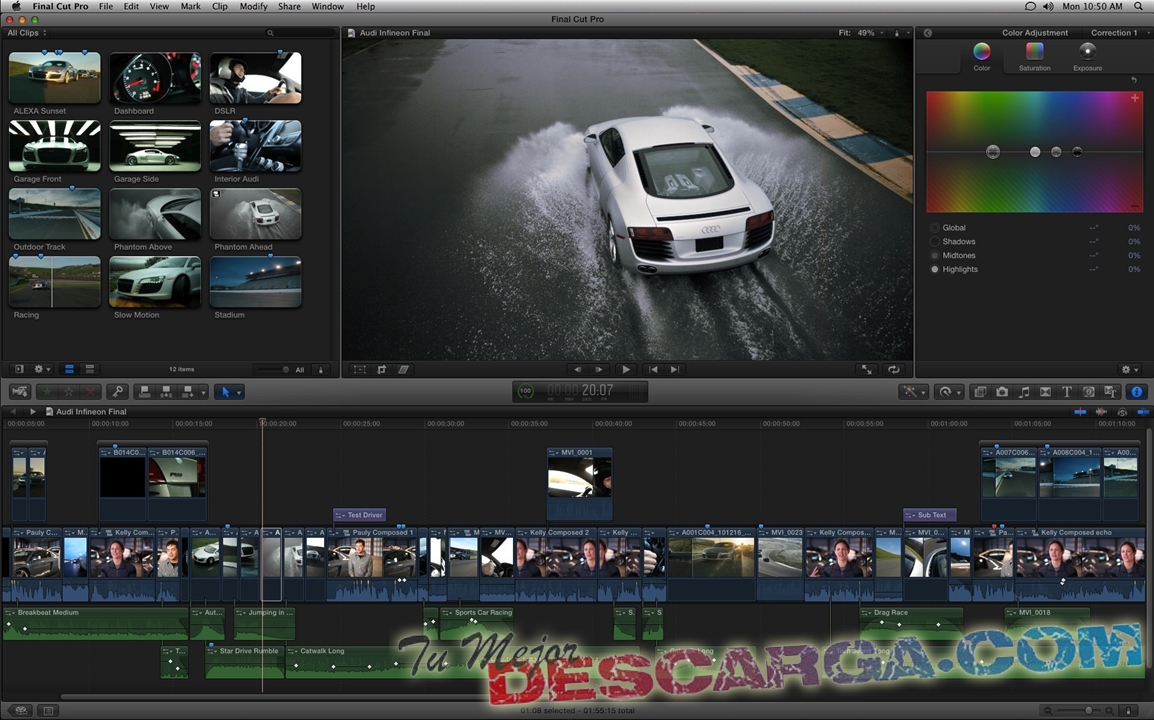Go to next edit point
1154x720 pixels.
(675, 370)
